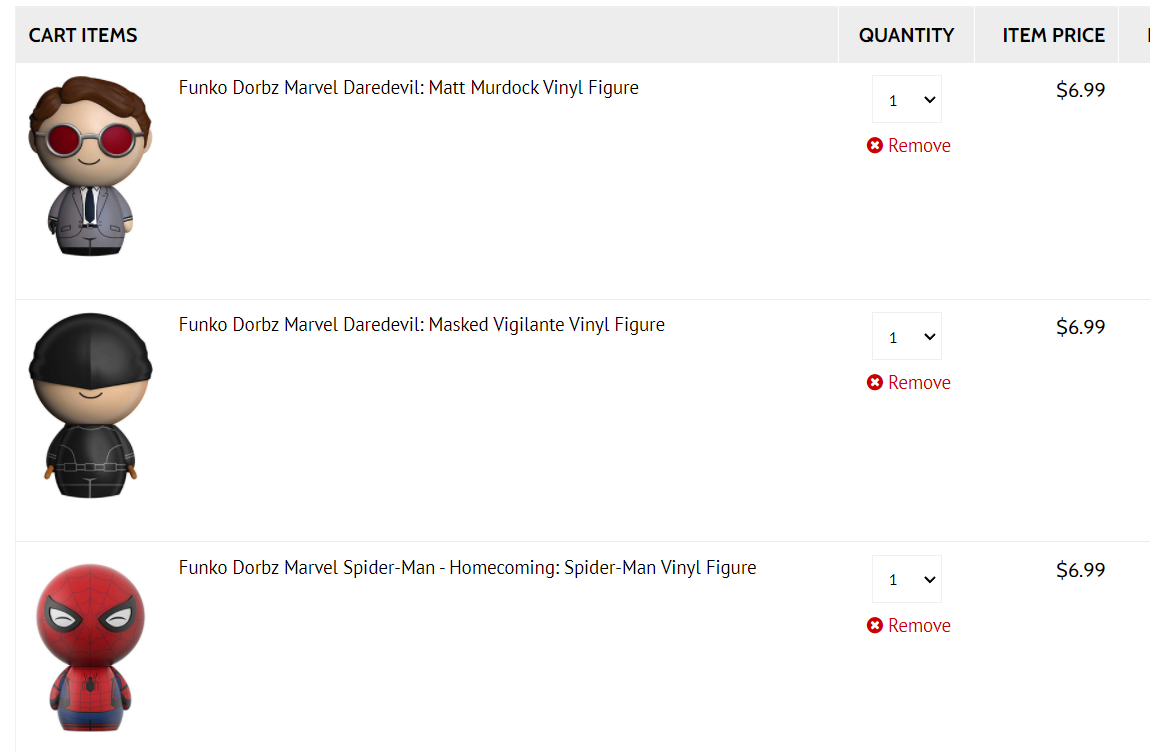Image resolution: width=1150 pixels, height=752 pixels.
Task: Open the Masked Vigilante figure thumbnail
Action: click(x=90, y=406)
